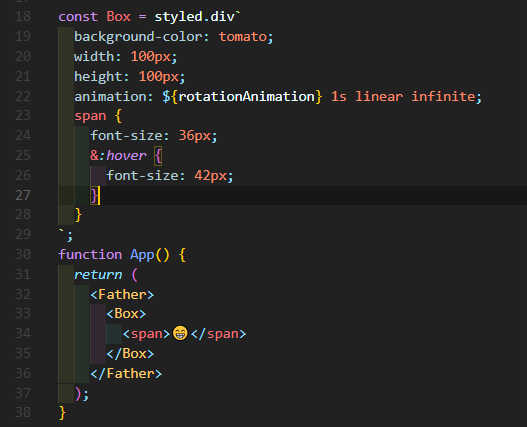Click the 'width' property on line 20

[94, 56]
